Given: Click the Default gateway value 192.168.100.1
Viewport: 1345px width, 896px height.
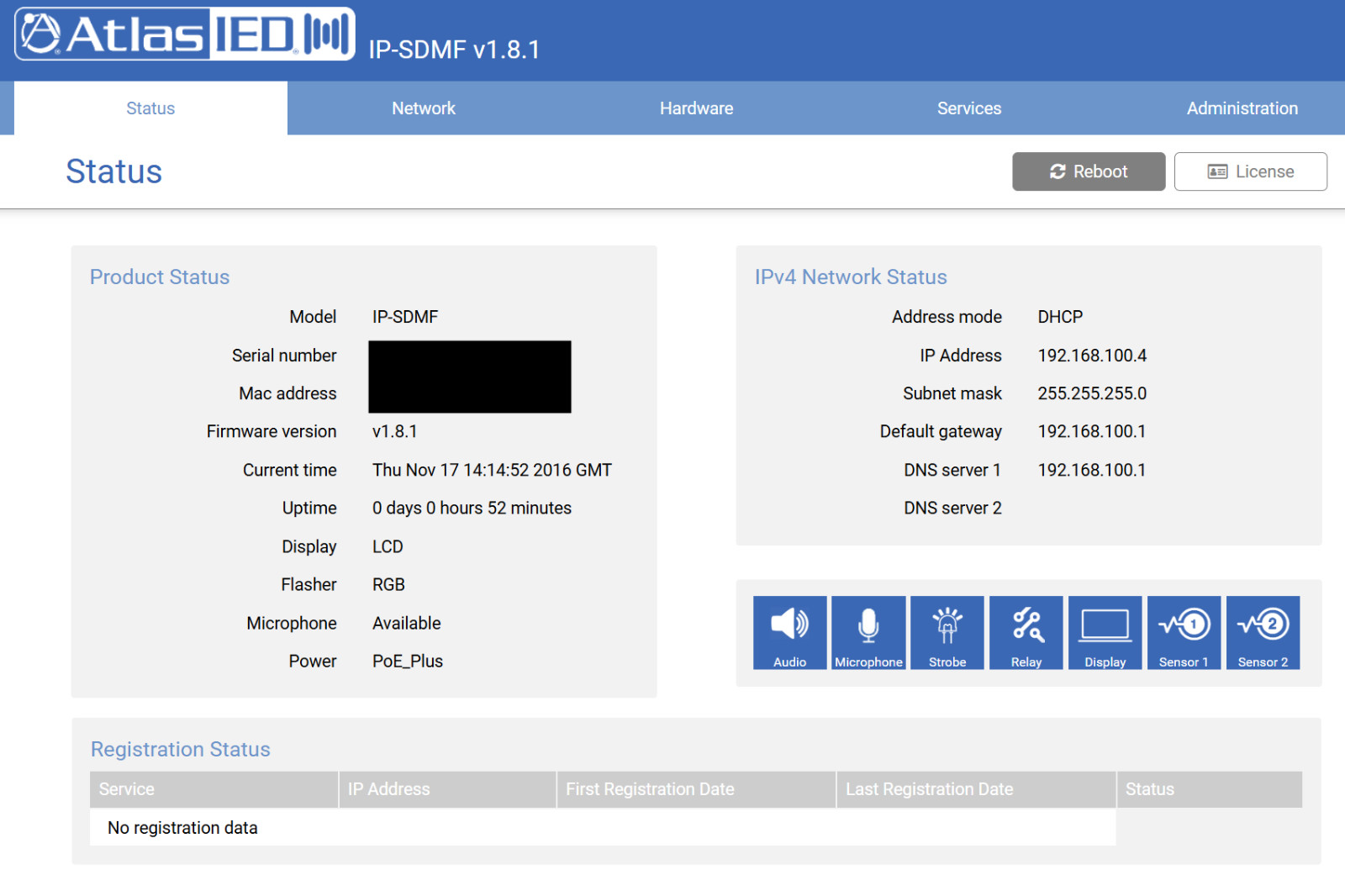Looking at the screenshot, I should [x=1091, y=431].
